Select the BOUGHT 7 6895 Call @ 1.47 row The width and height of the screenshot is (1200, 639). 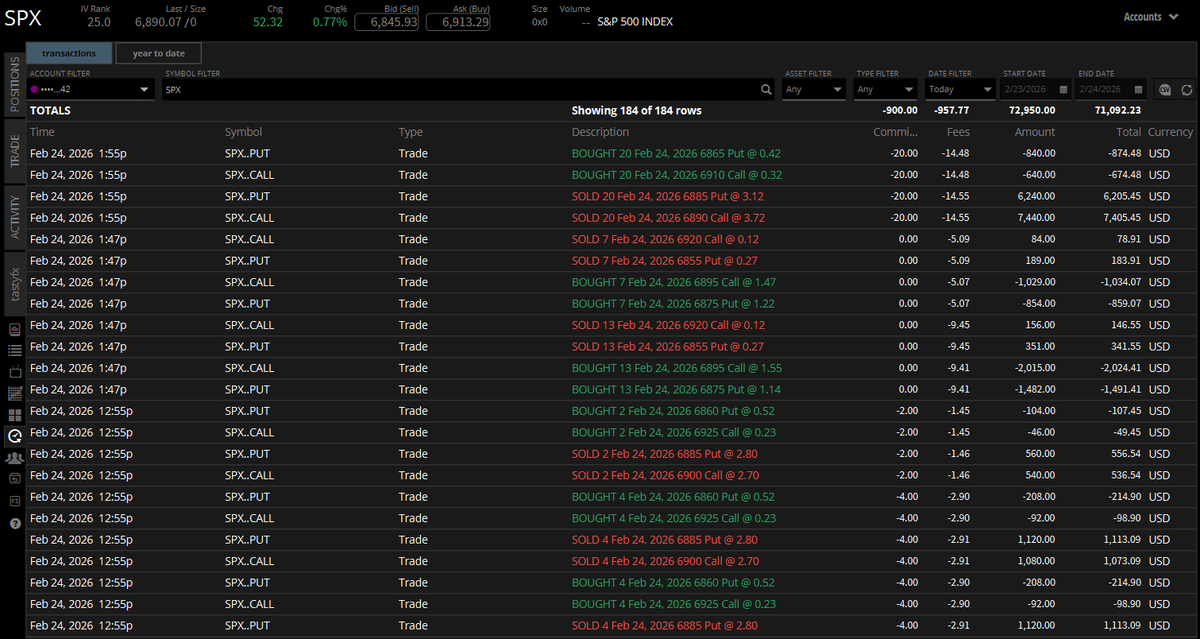612,282
